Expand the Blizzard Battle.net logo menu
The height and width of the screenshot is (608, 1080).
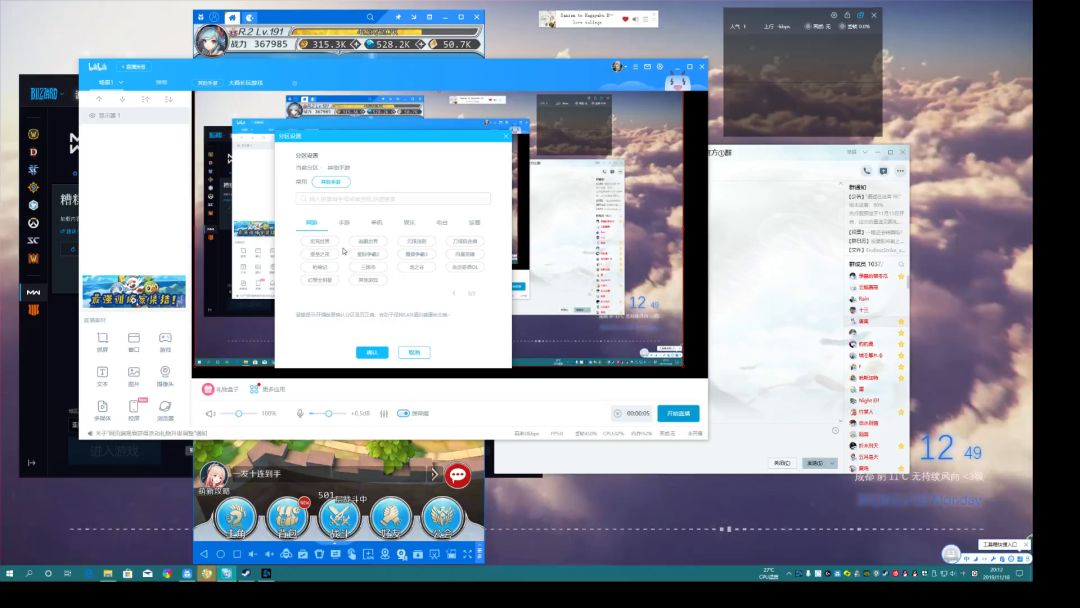(x=47, y=94)
